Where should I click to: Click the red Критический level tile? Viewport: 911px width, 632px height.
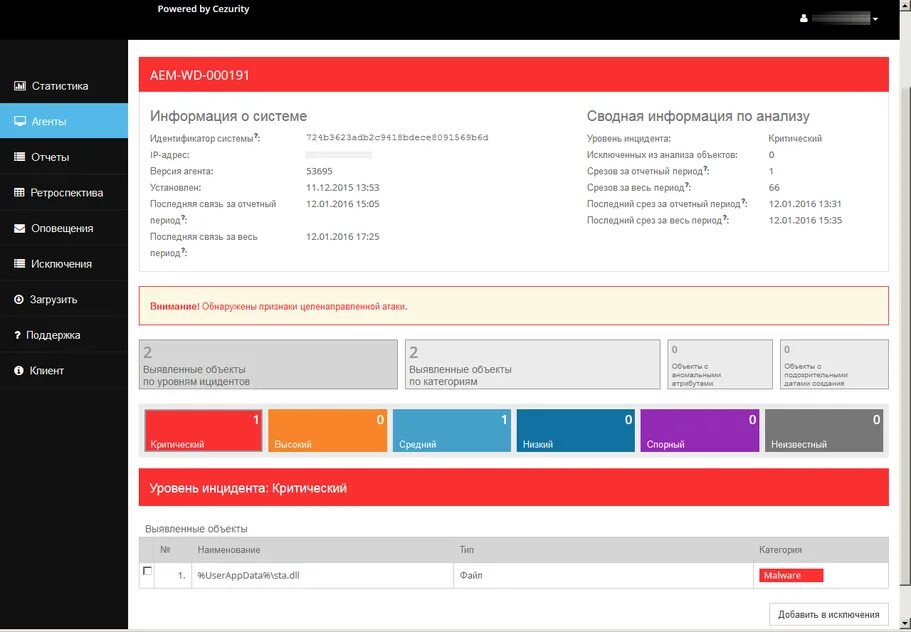tap(203, 430)
